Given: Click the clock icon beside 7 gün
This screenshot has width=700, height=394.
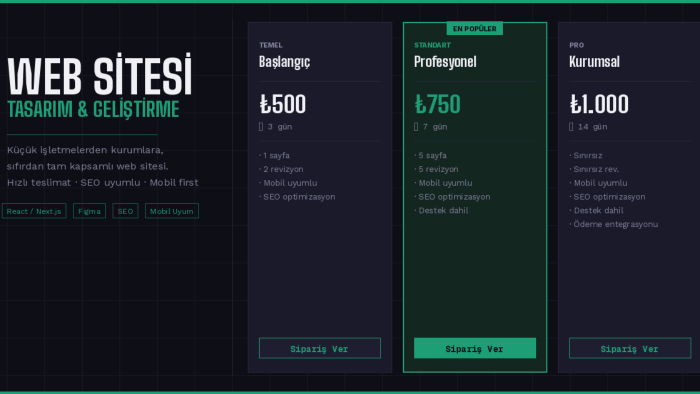Looking at the screenshot, I should (416, 127).
